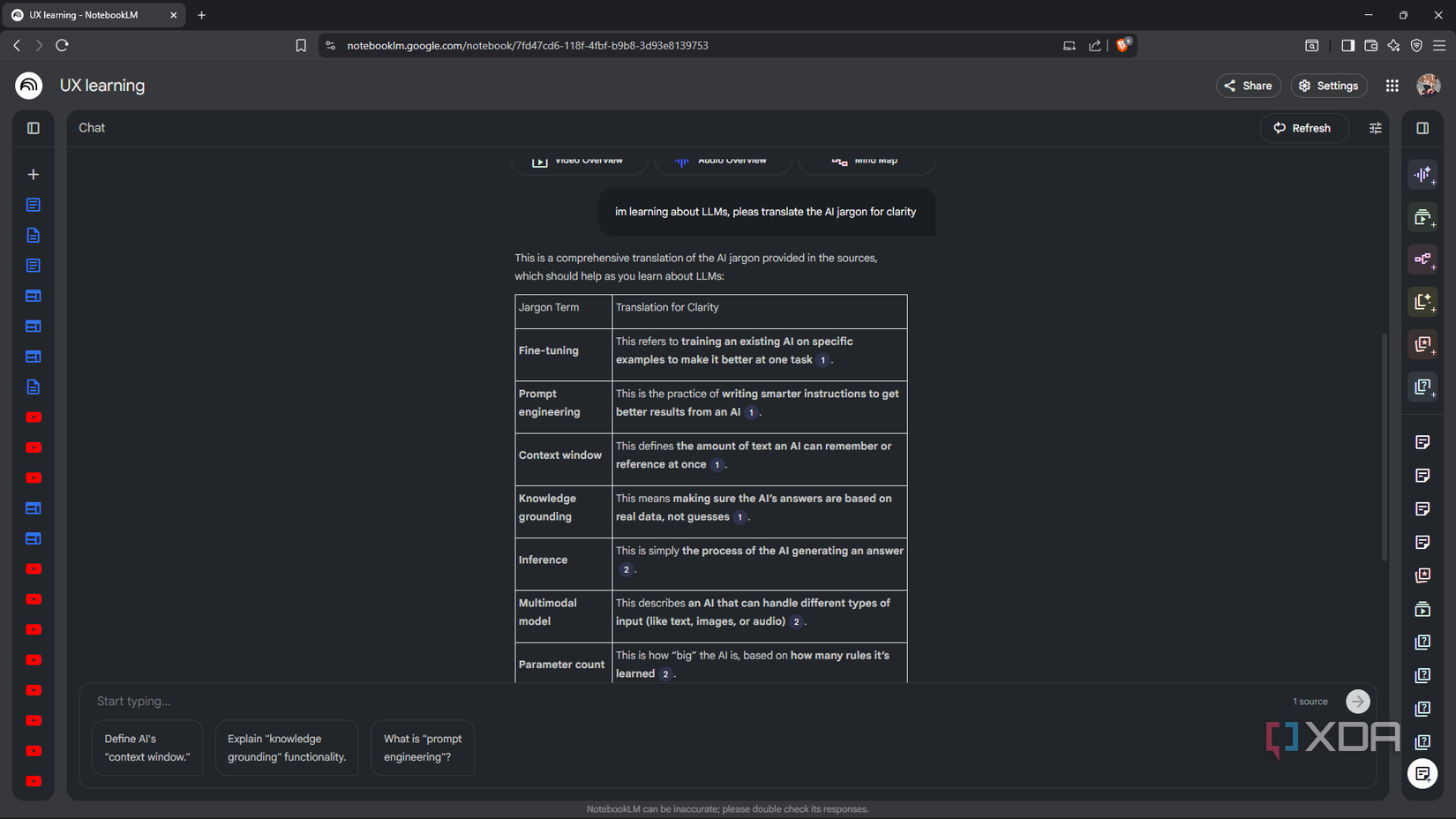The image size is (1456, 819).
Task: Collapse the sources panel using left panel icon
Action: pos(34,128)
